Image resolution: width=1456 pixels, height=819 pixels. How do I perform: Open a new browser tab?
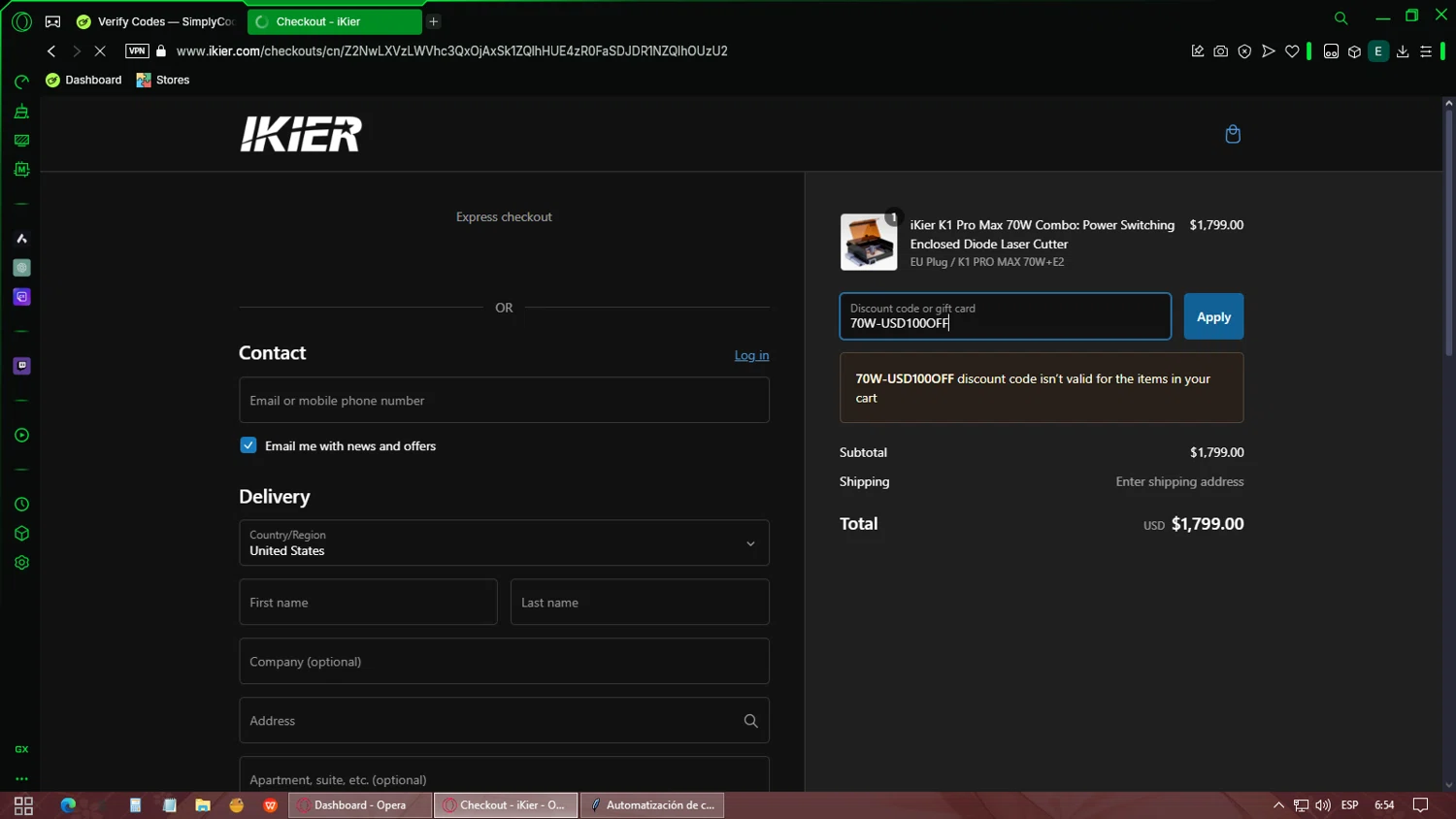point(434,21)
